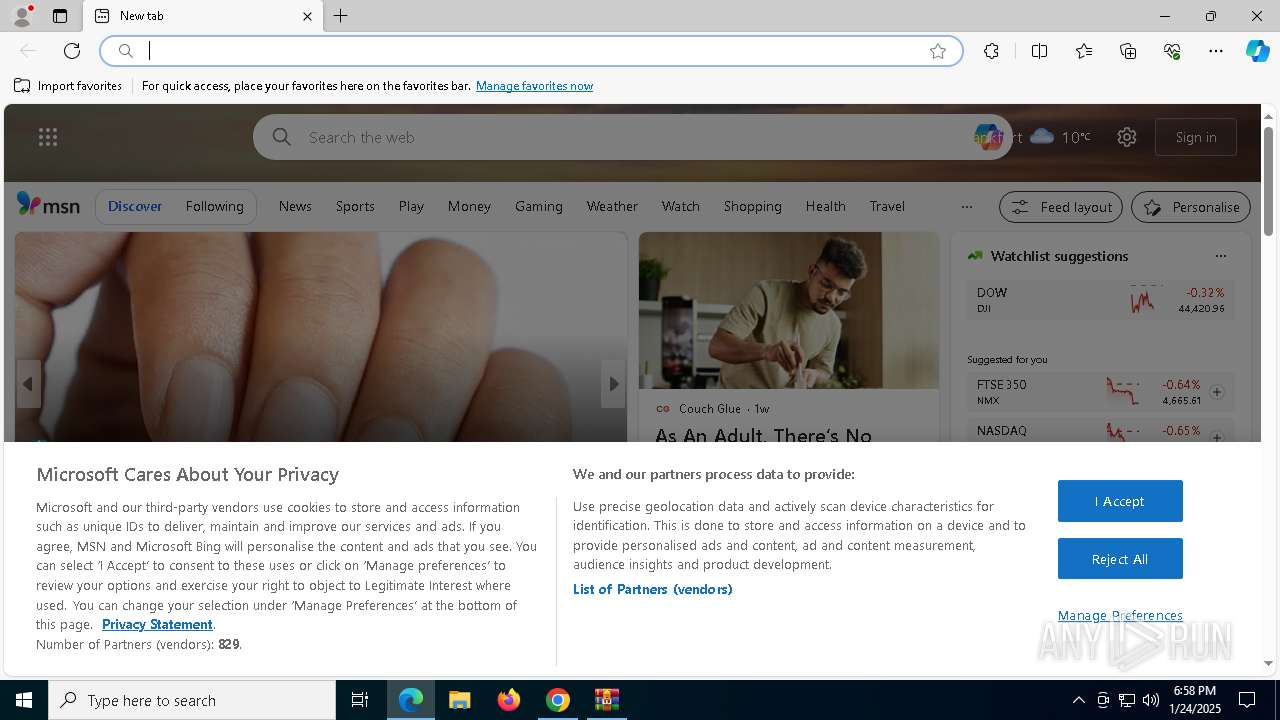Expand more categories ellipsis
Viewport: 1280px width, 720px height.
click(x=966, y=207)
